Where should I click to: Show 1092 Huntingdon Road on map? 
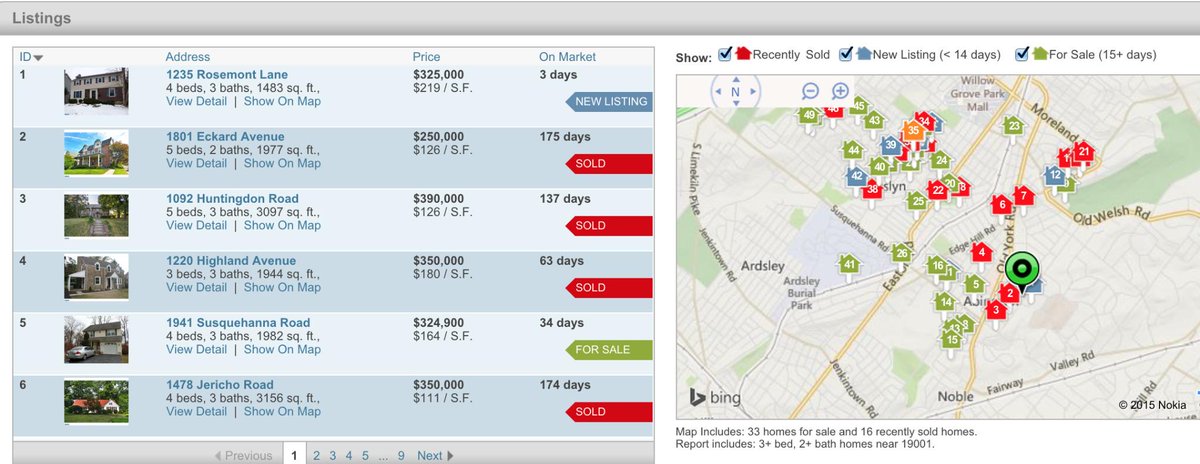282,225
